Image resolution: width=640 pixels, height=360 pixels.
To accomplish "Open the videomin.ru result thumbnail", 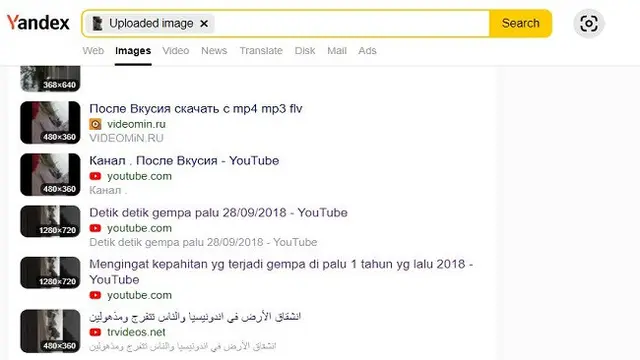I will [x=50, y=122].
